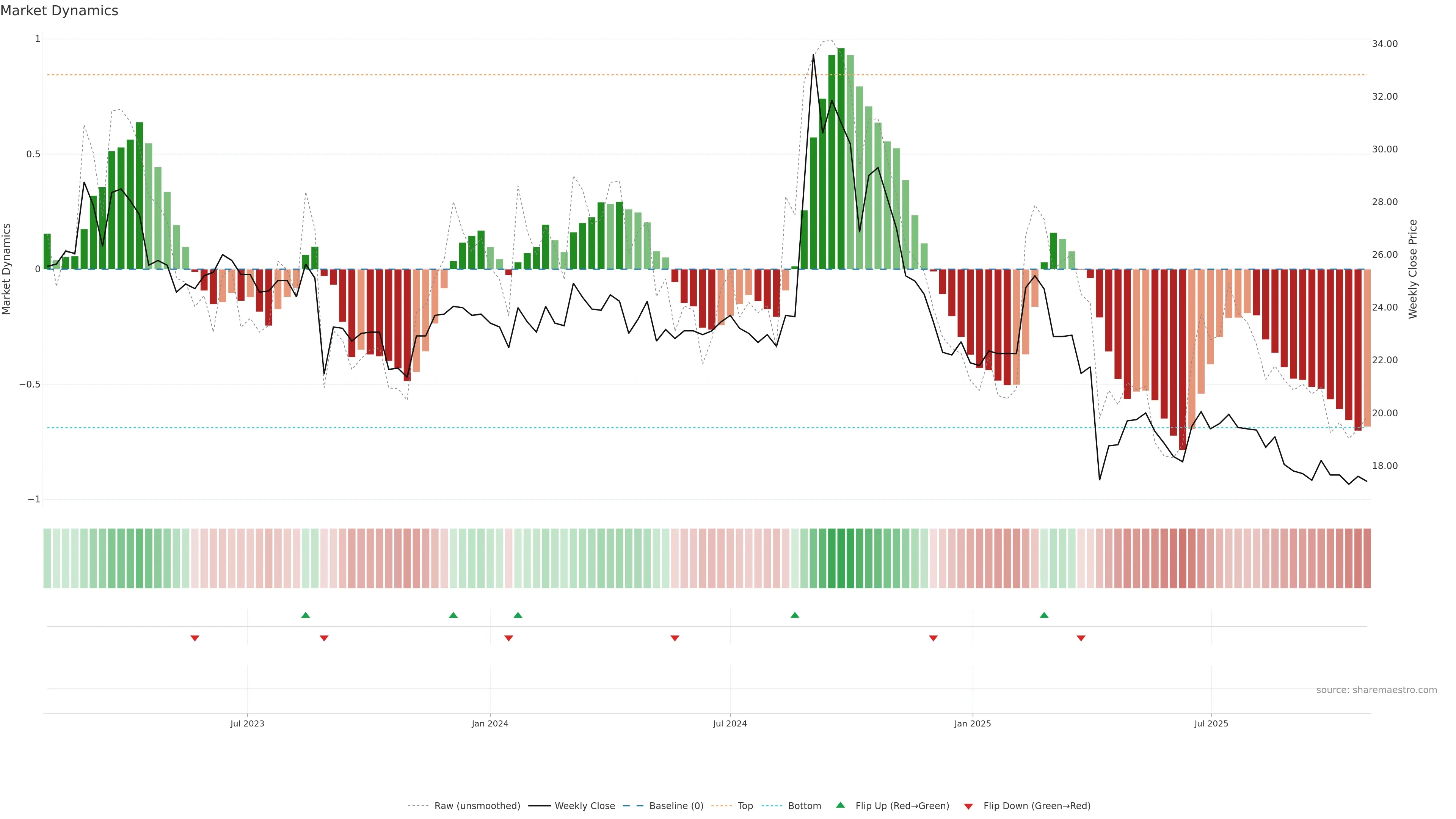Click the Weekly Close Price axis title
1456x819 pixels.
pyautogui.click(x=1413, y=269)
